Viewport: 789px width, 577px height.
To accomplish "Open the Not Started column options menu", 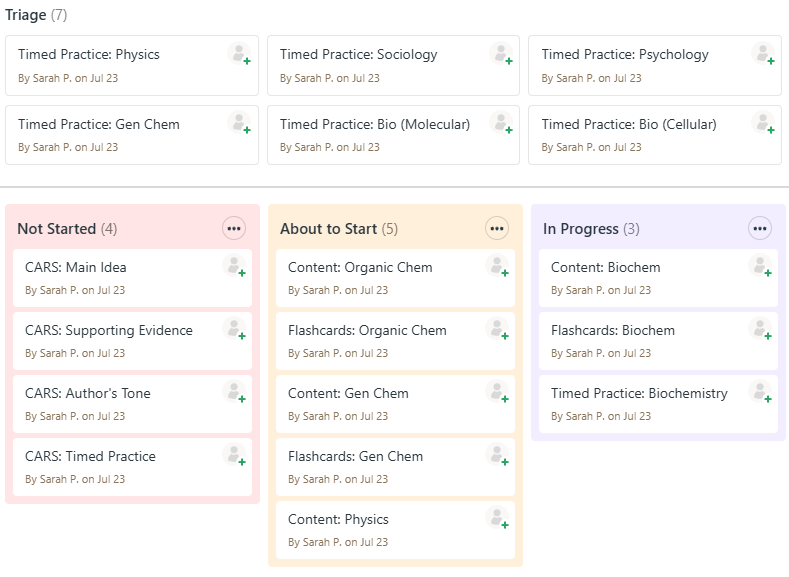I will tap(234, 228).
